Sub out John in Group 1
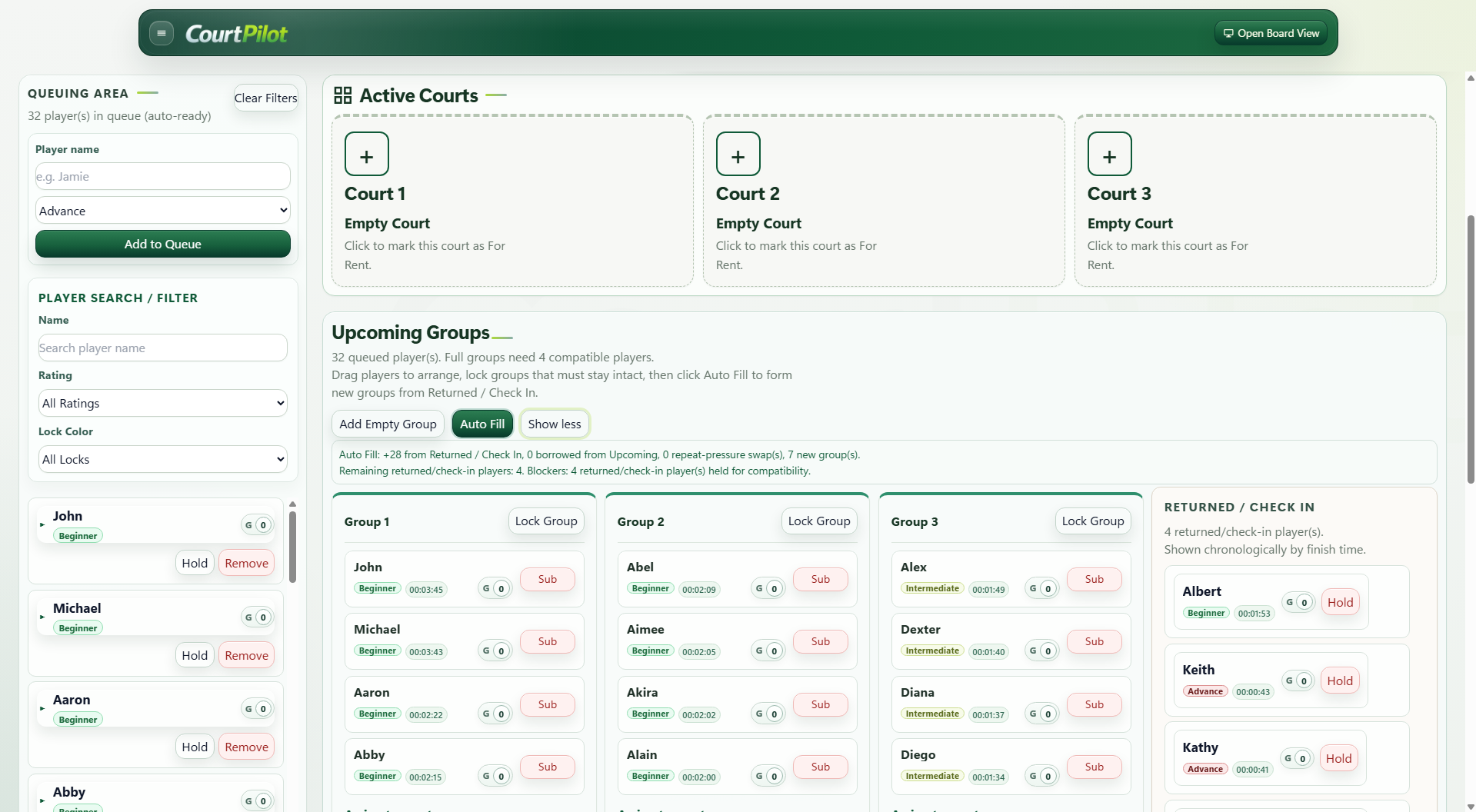1476x812 pixels. point(548,579)
